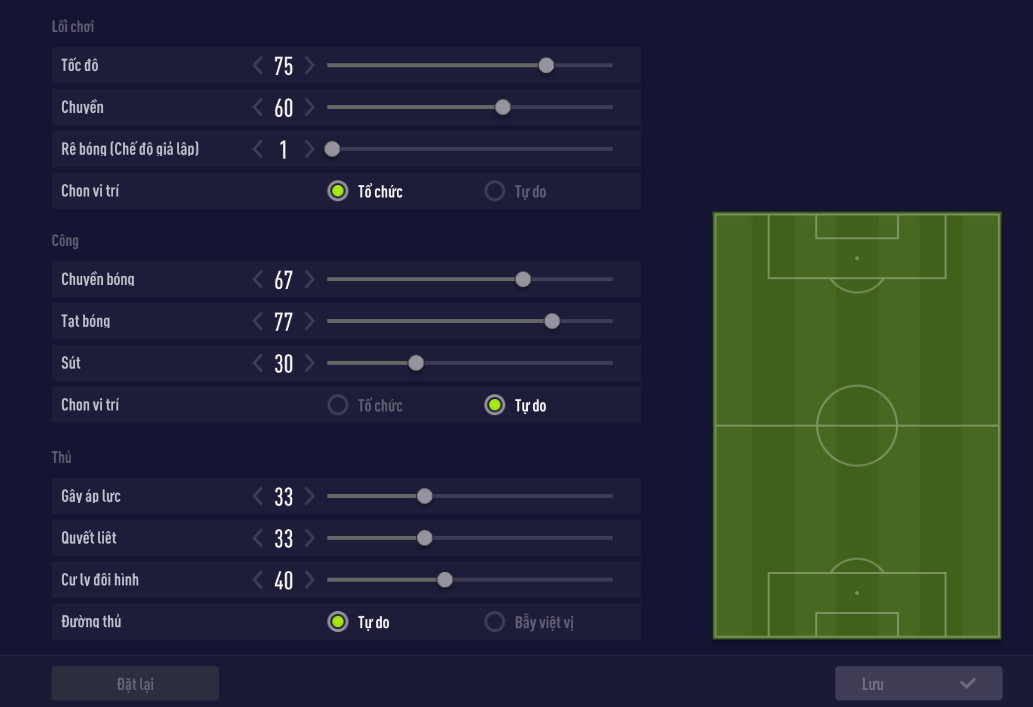Viewport: 1033px width, 707px height.
Task: Decrease Chuyền bóng value with left arrow
Action: [x=258, y=280]
